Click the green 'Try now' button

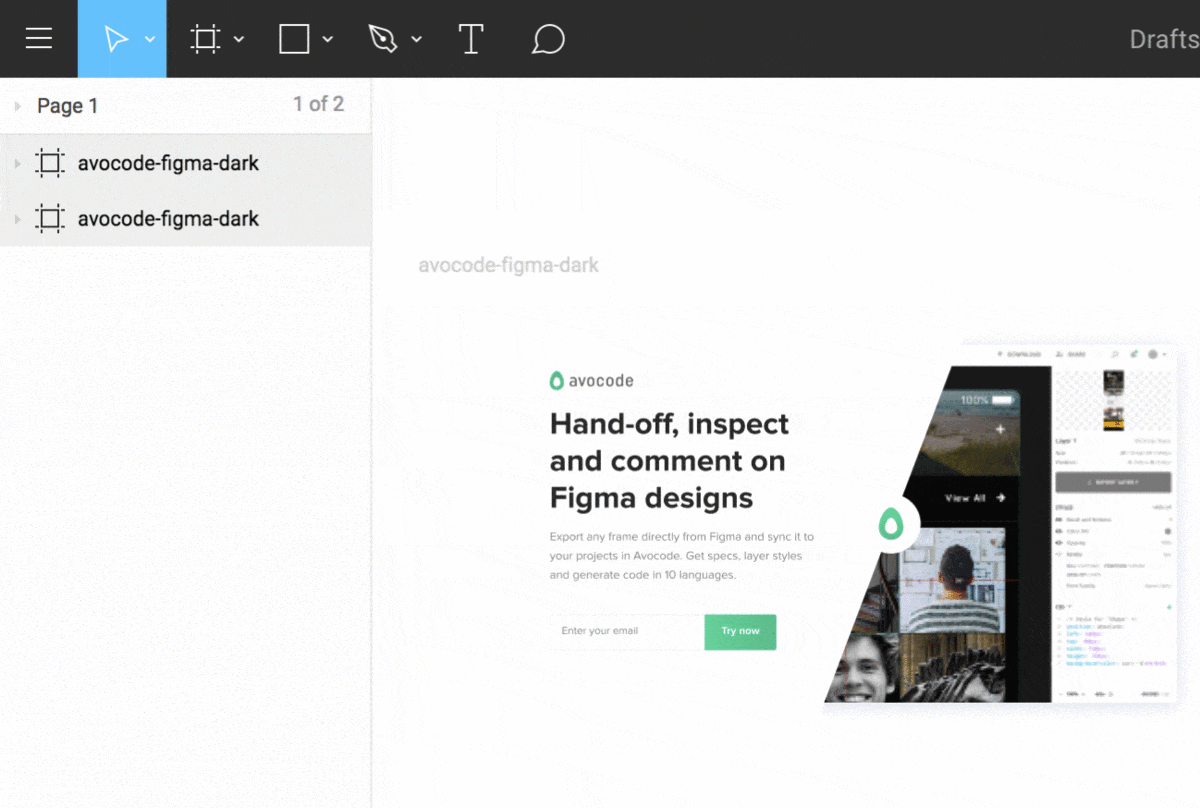740,631
